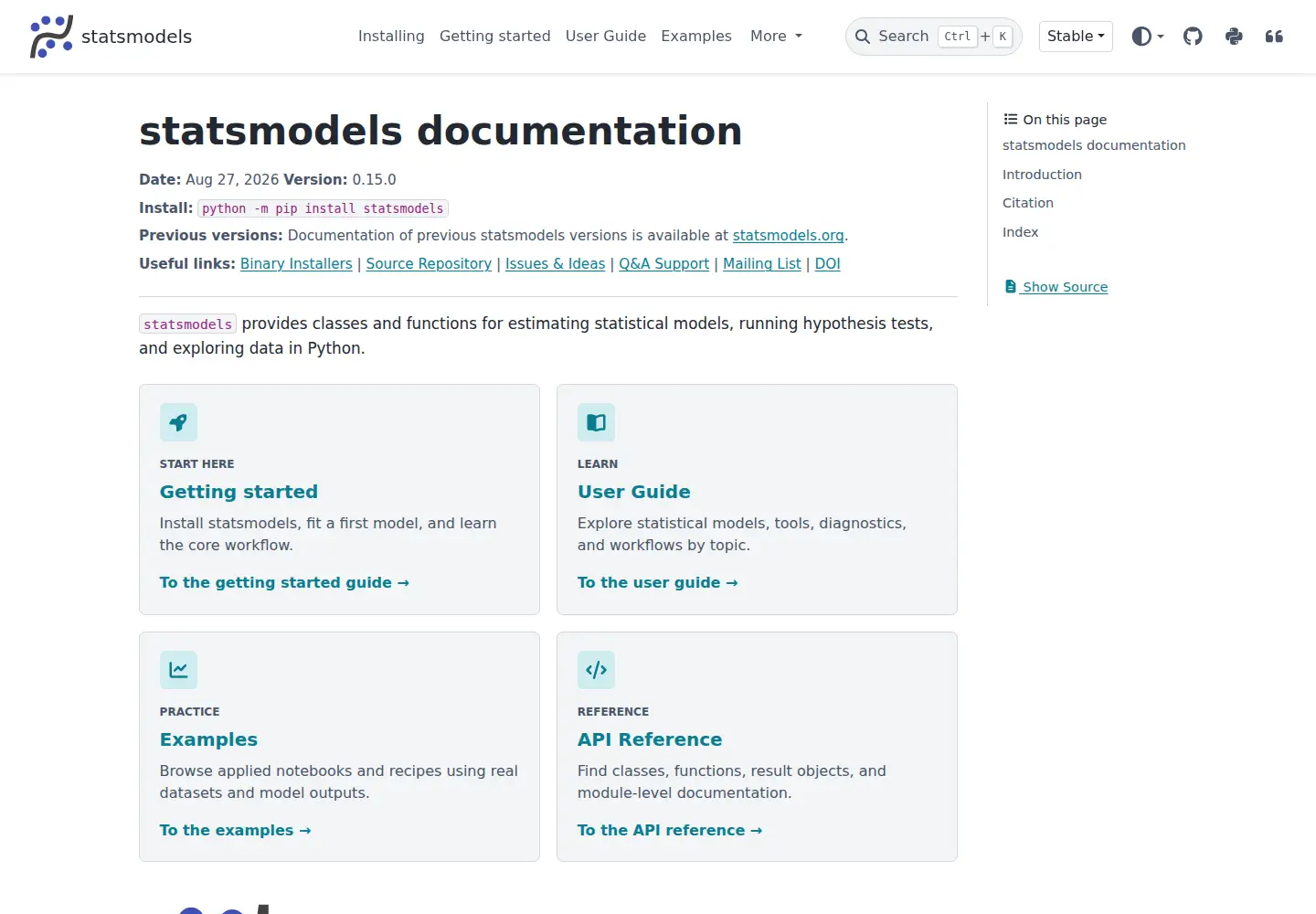
Task: Follow 'To the user guide' link
Action: coord(657,583)
